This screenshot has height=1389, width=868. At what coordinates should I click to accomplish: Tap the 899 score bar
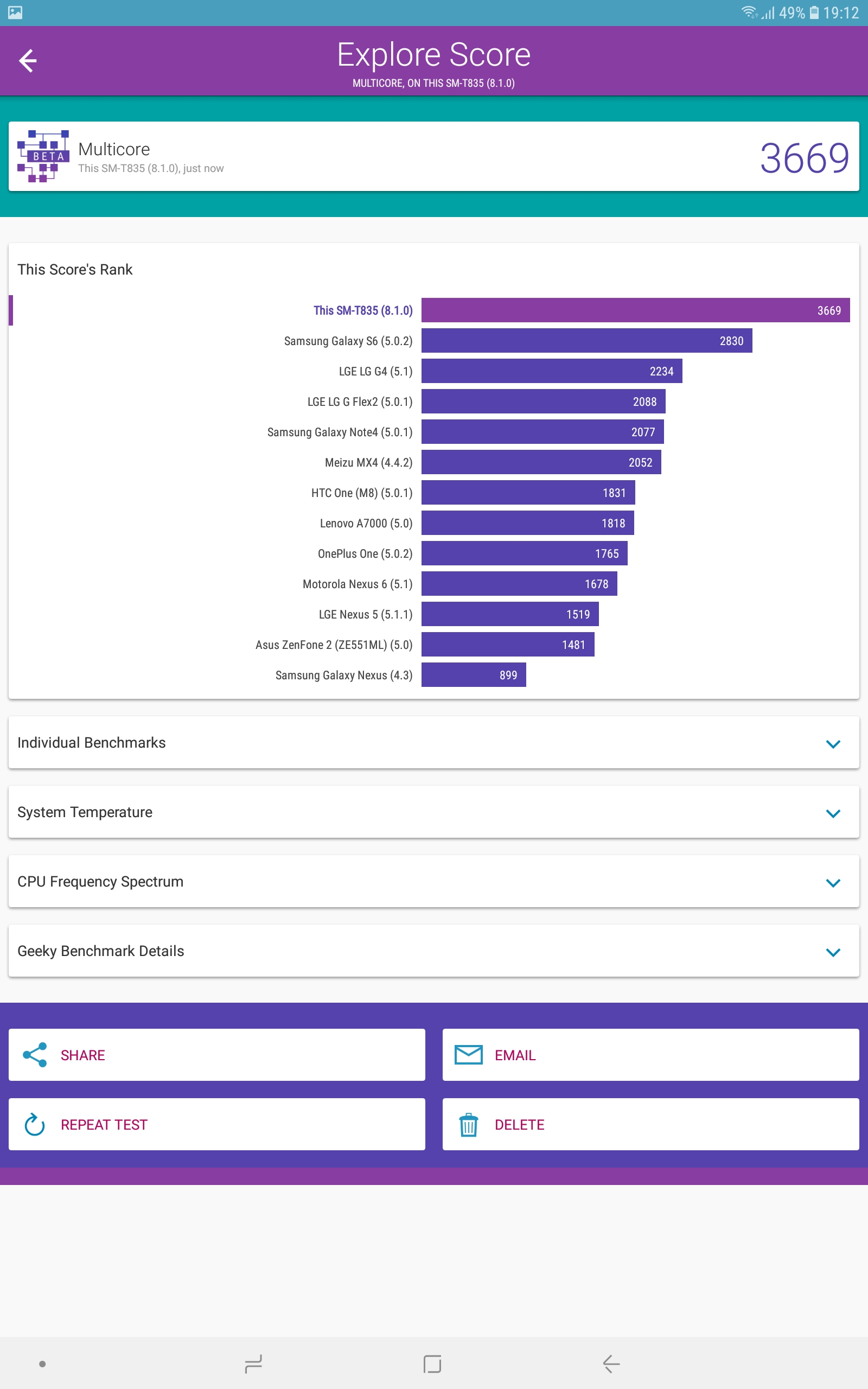tap(474, 674)
